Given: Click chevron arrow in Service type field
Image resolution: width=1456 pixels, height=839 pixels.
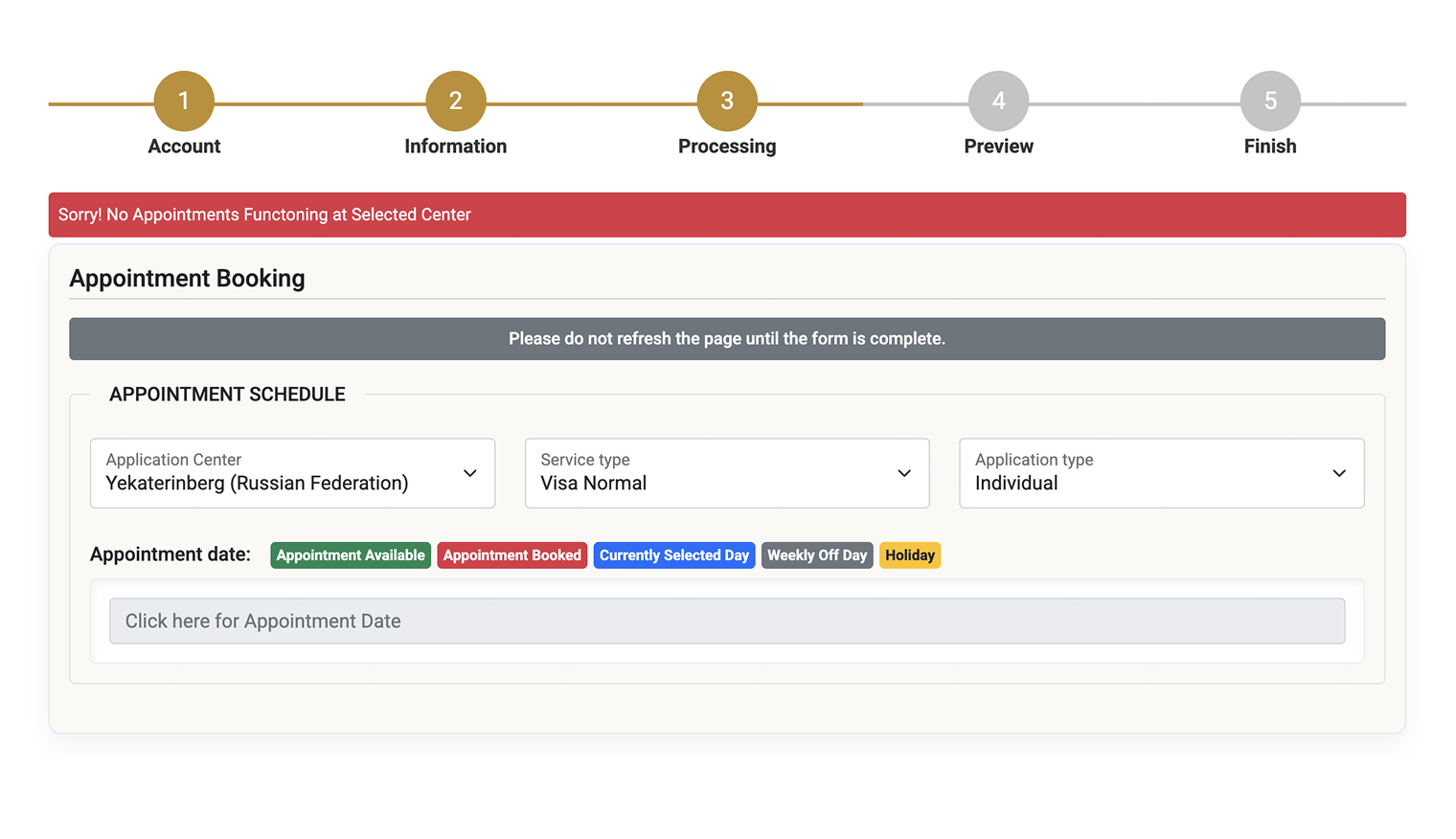Looking at the screenshot, I should (x=904, y=473).
